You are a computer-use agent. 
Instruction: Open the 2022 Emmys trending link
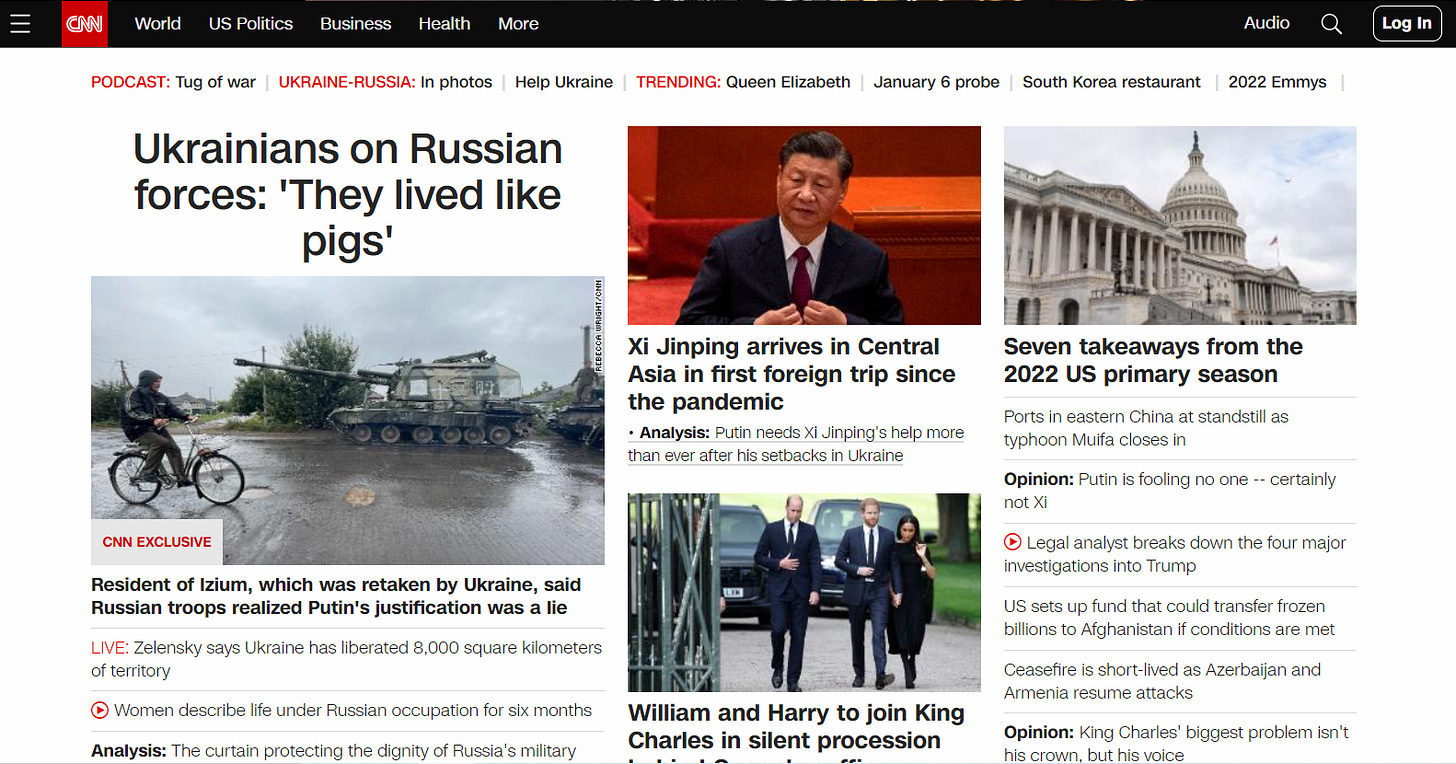(1277, 82)
